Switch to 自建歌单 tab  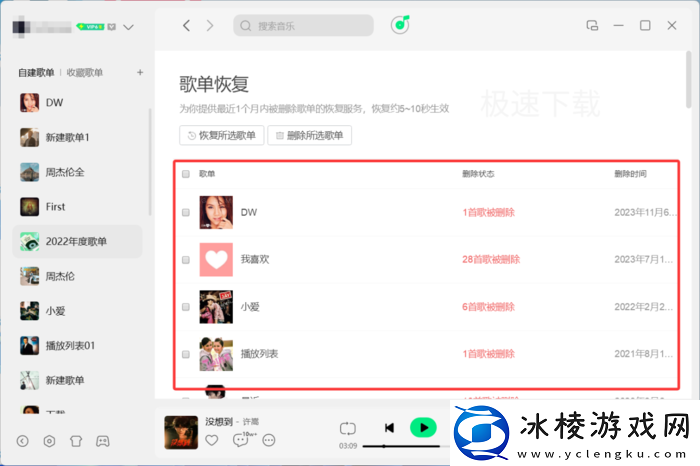[36, 72]
